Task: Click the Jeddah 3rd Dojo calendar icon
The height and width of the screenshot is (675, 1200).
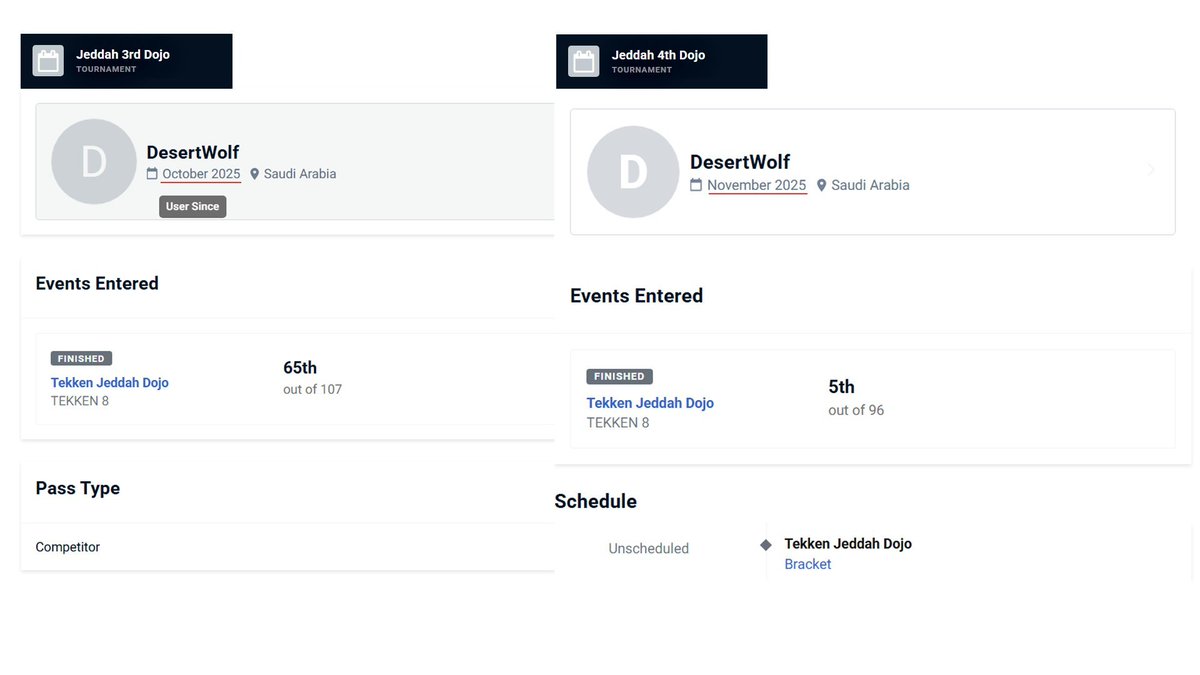Action: (x=48, y=61)
